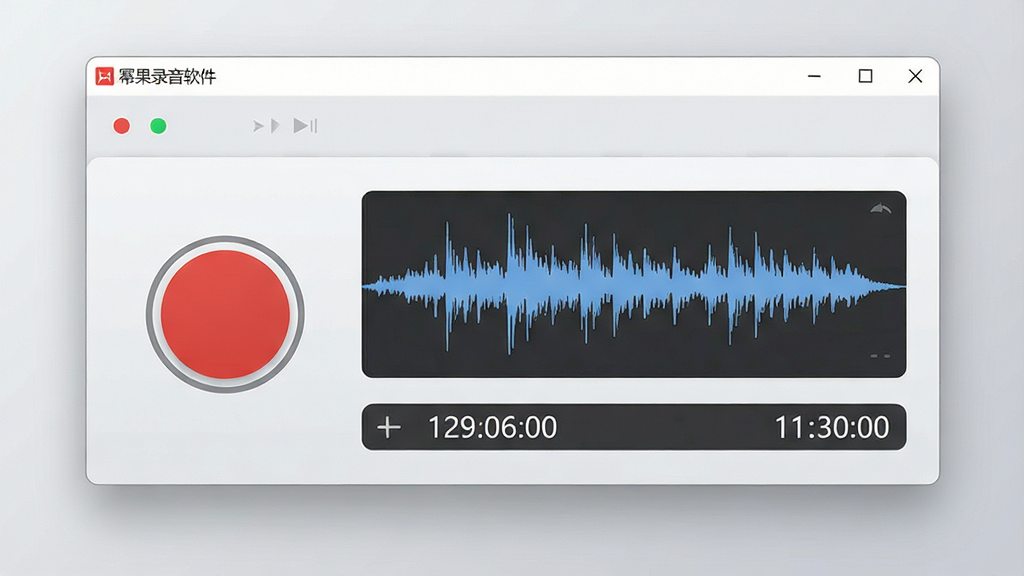Click the green dot in toolbar

158,126
